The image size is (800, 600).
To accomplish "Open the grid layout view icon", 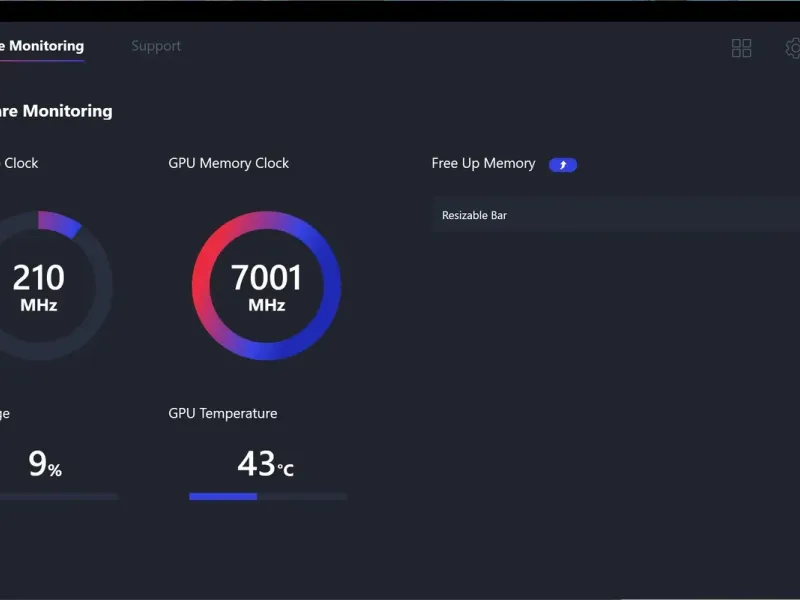I will click(x=741, y=48).
